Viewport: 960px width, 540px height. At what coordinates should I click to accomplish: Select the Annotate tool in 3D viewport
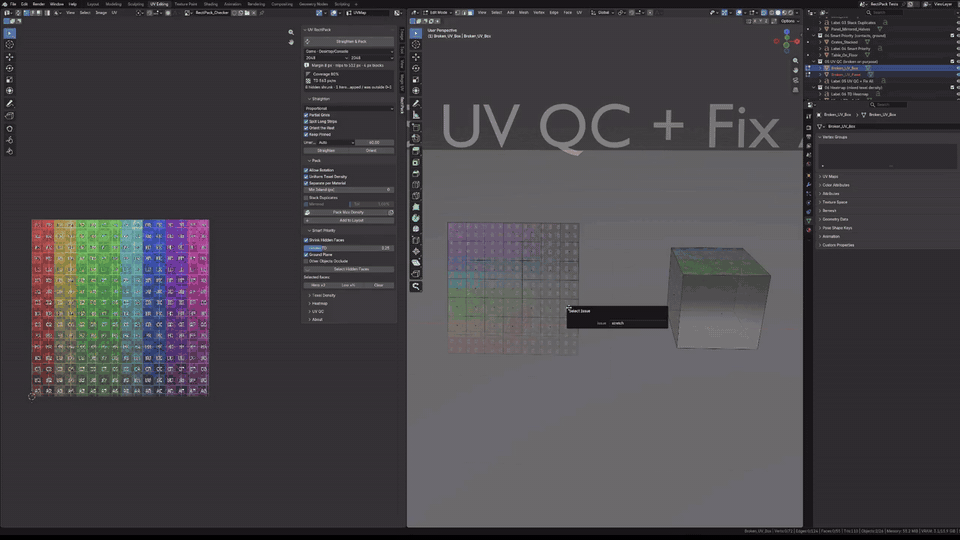pyautogui.click(x=416, y=103)
